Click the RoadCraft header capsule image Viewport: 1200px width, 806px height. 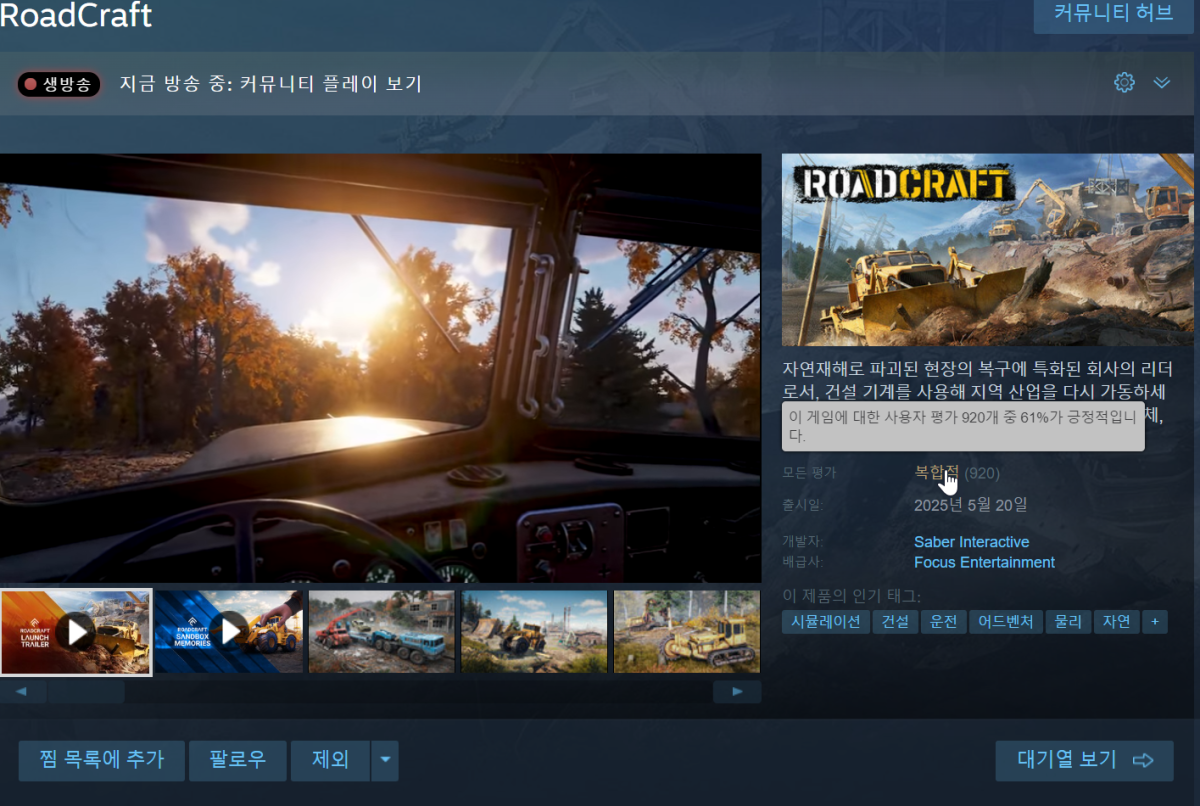pos(988,250)
